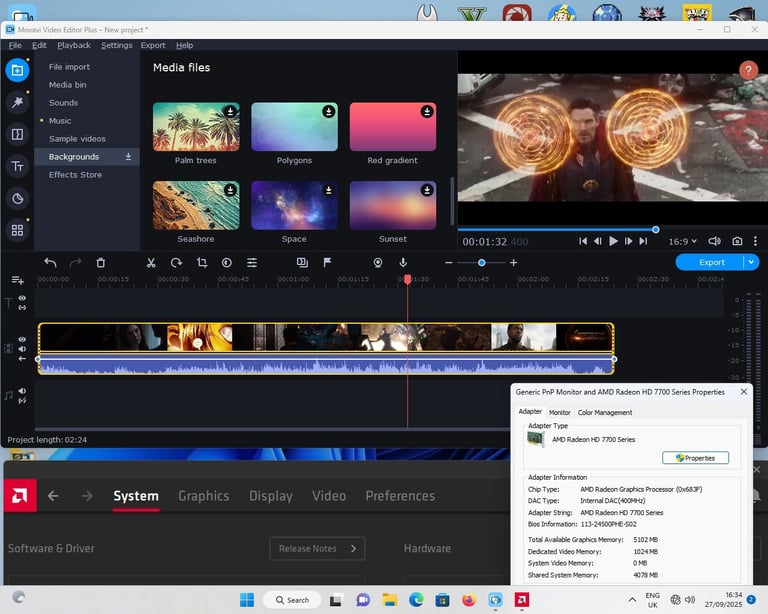Open the Release Notes expander
This screenshot has width=768, height=614.
(x=316, y=548)
